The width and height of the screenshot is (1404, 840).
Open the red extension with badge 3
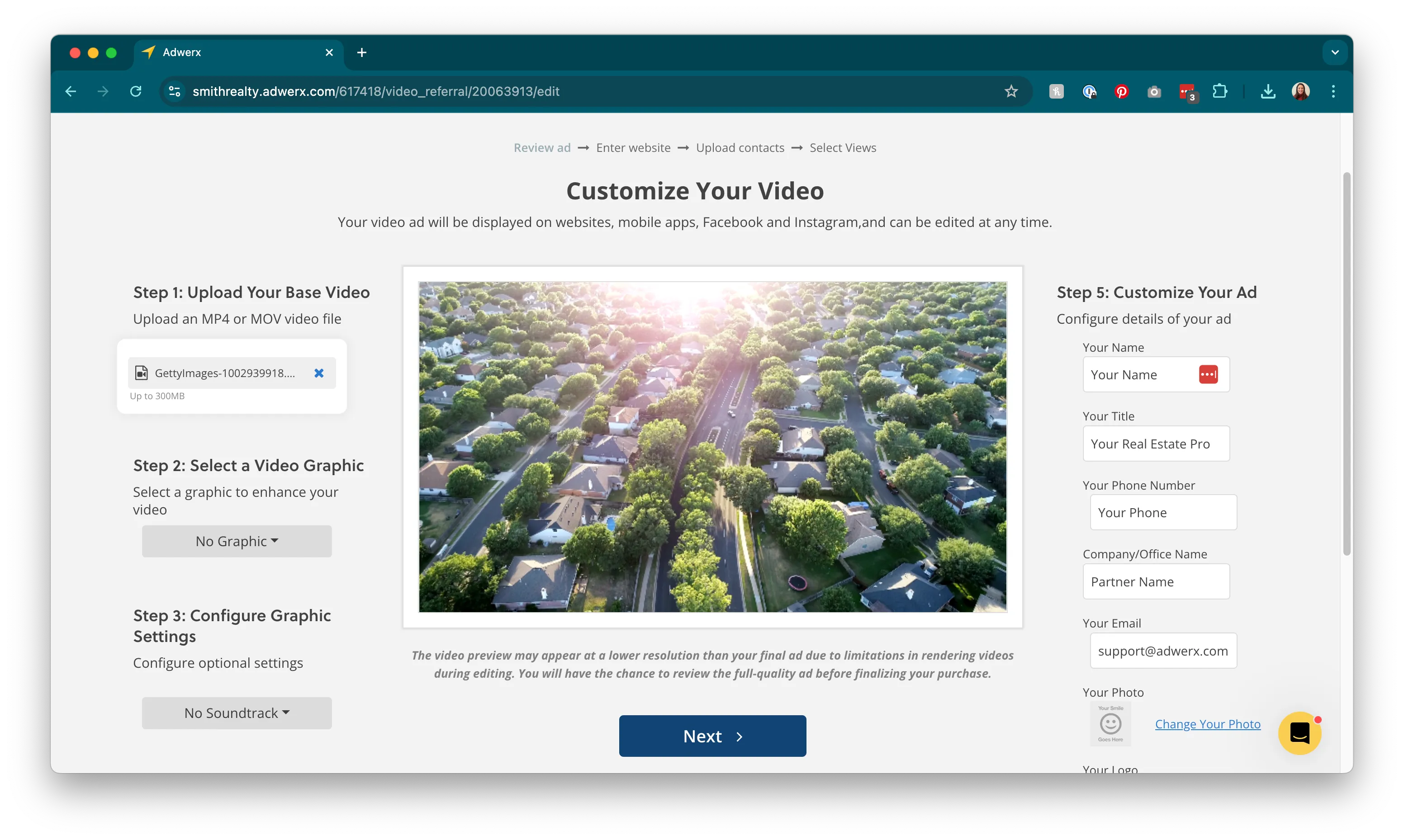pos(1187,92)
